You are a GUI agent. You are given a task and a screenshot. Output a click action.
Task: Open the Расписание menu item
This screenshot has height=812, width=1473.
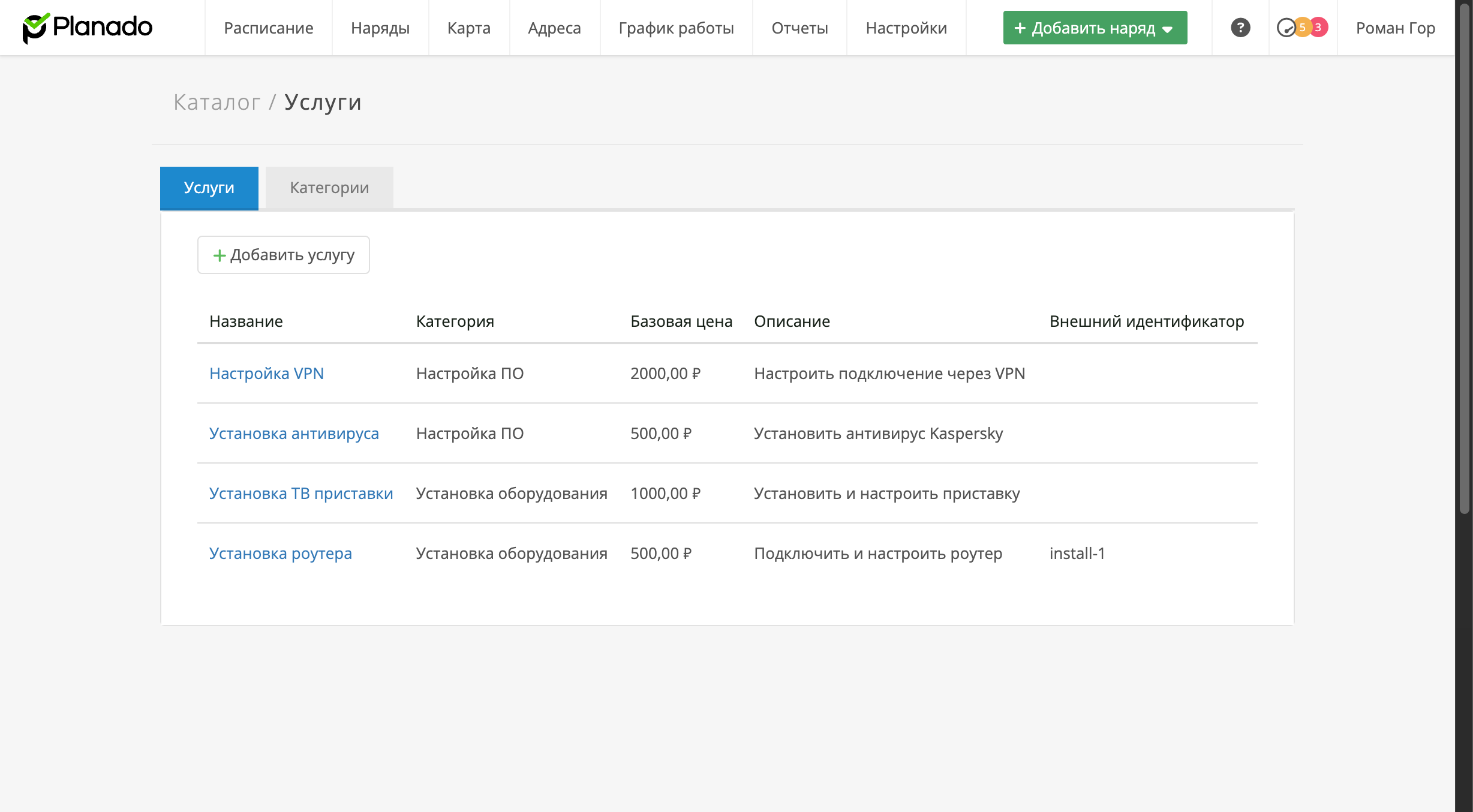268,28
